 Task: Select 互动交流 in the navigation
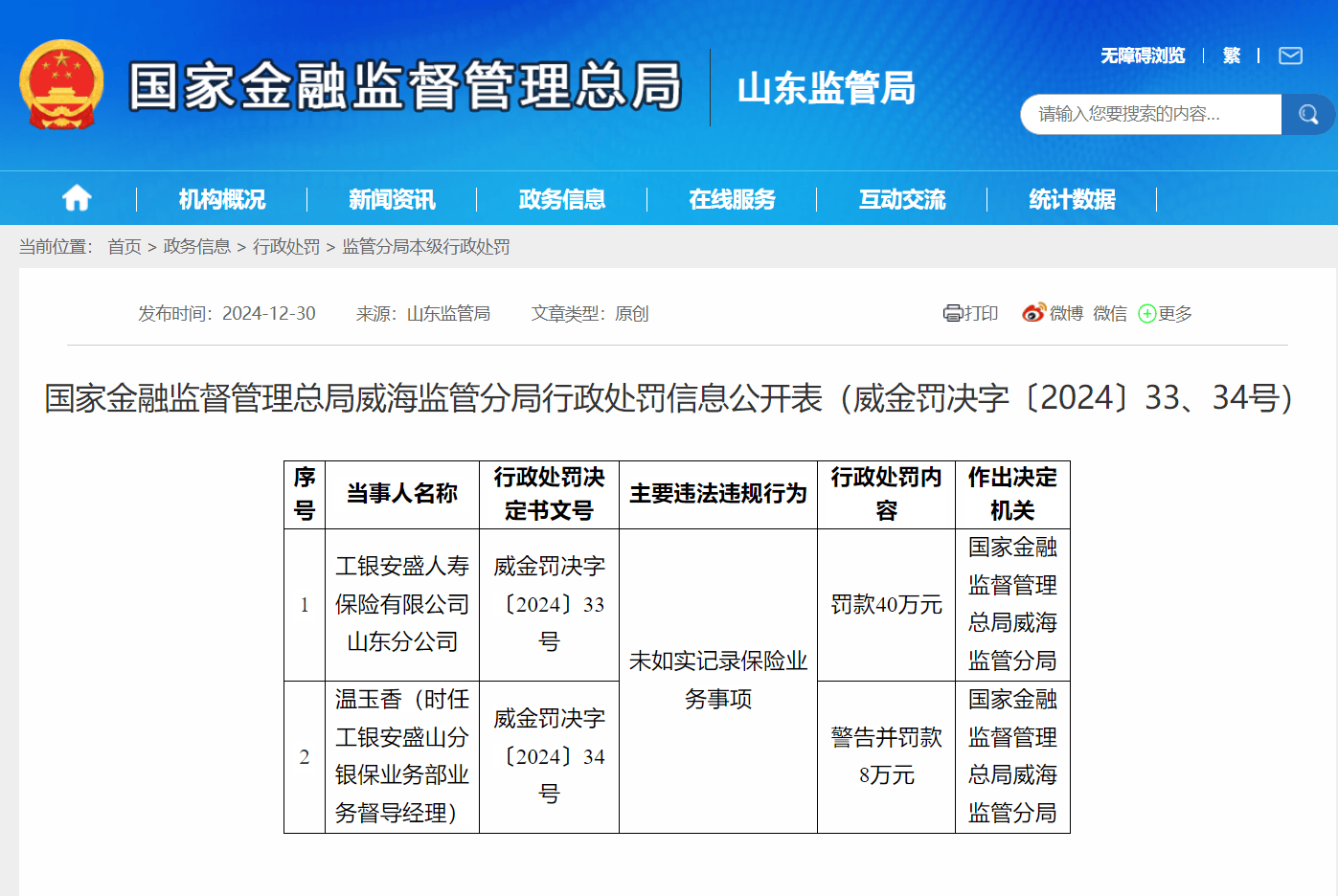pyautogui.click(x=900, y=198)
